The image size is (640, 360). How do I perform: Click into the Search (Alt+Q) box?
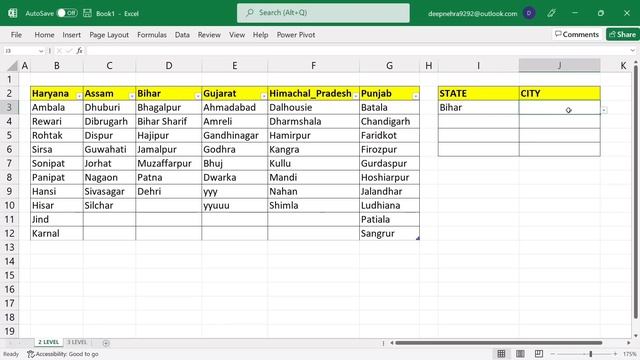pos(323,13)
